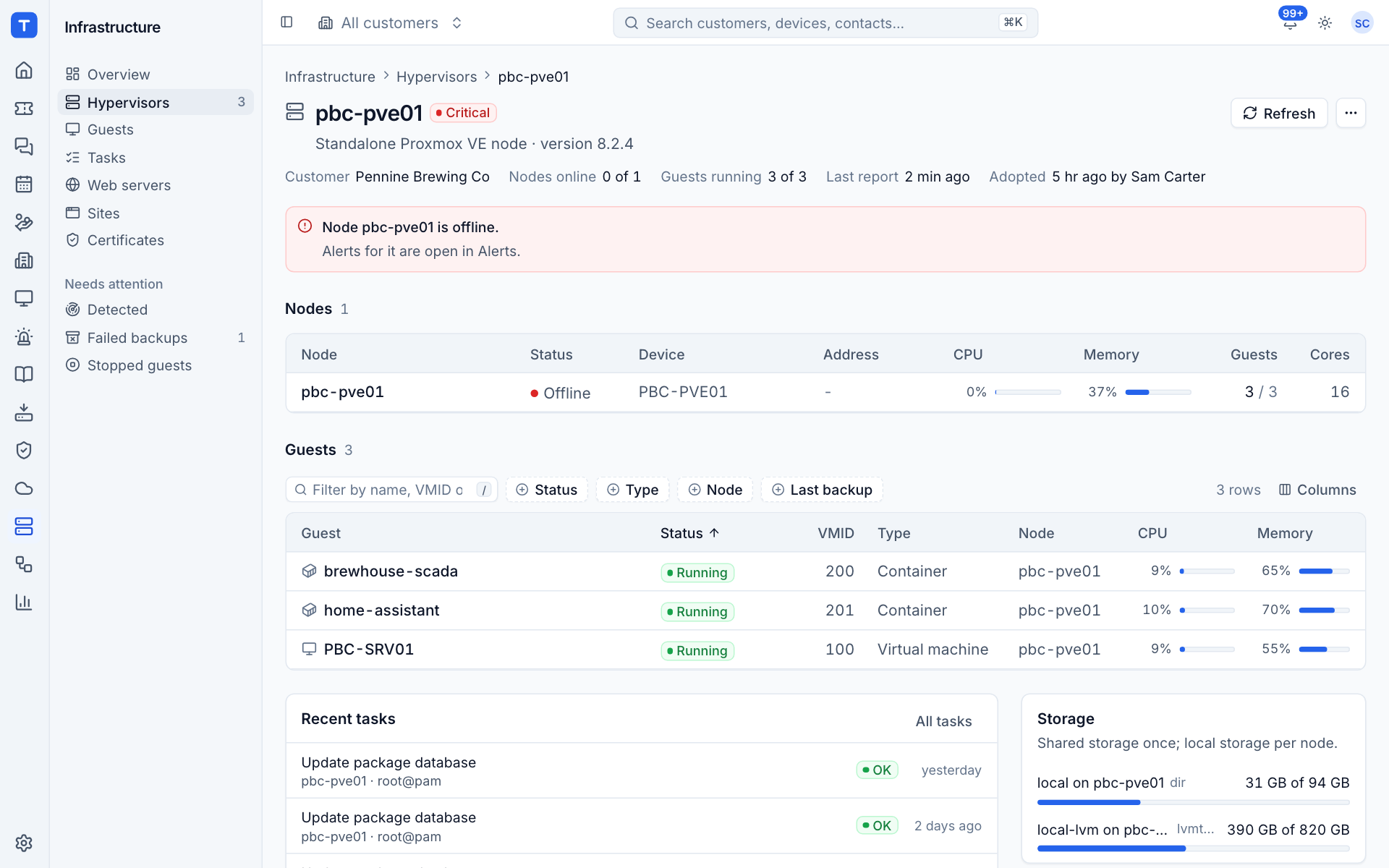
Task: Open yesterday's Update package database task
Action: point(641,771)
